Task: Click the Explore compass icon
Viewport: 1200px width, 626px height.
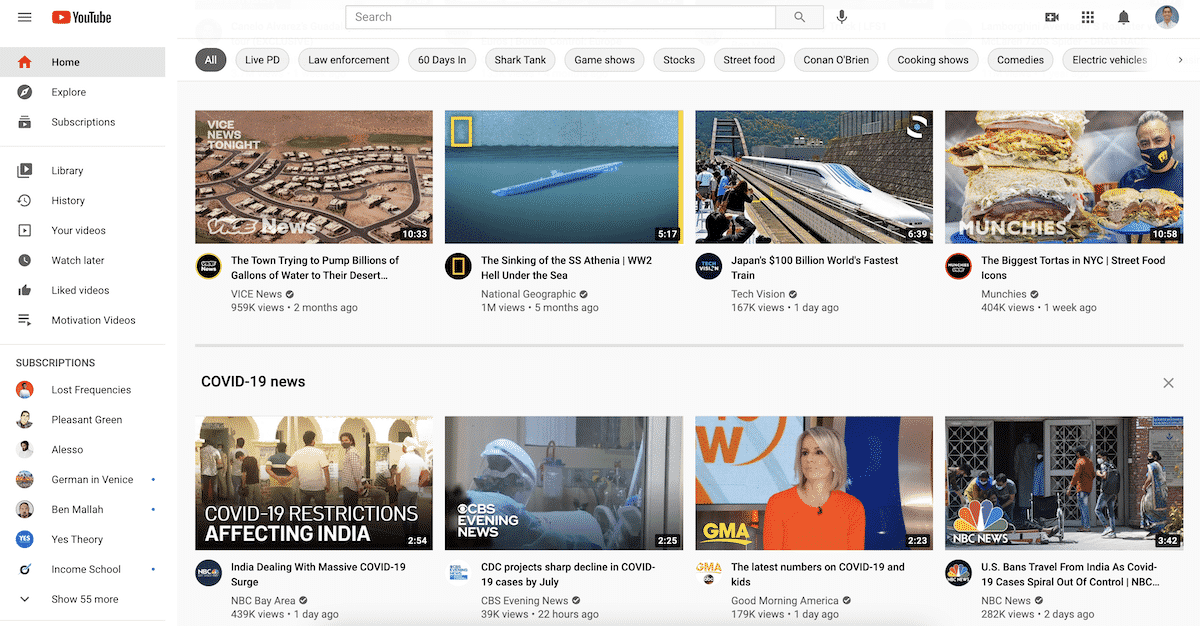Action: pyautogui.click(x=25, y=92)
